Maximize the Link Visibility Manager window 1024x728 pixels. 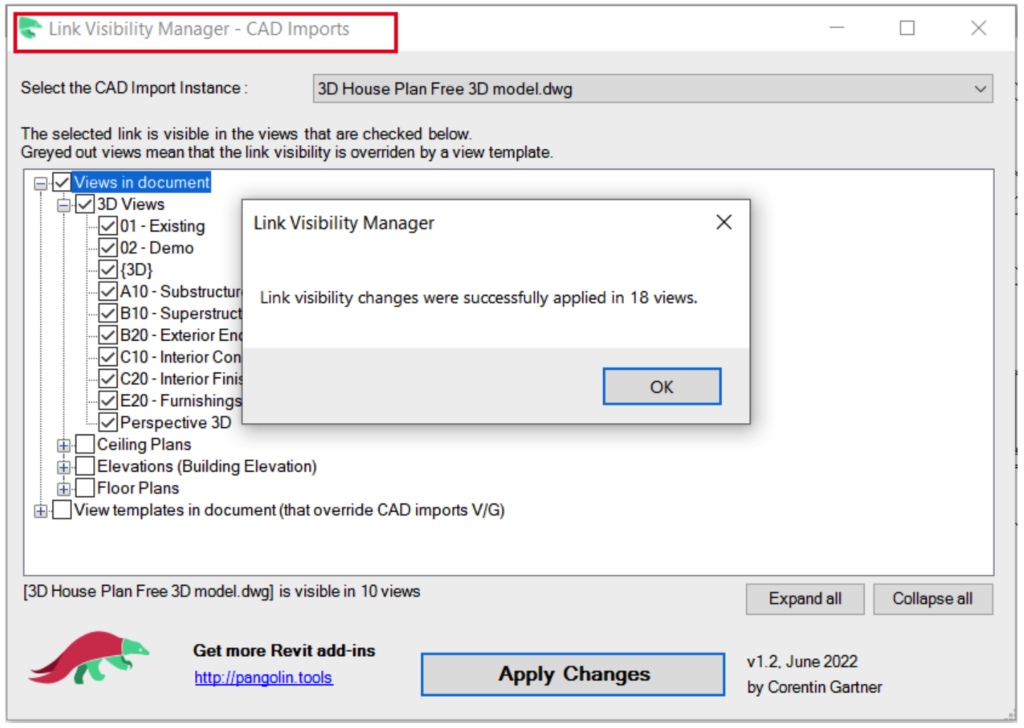click(907, 29)
